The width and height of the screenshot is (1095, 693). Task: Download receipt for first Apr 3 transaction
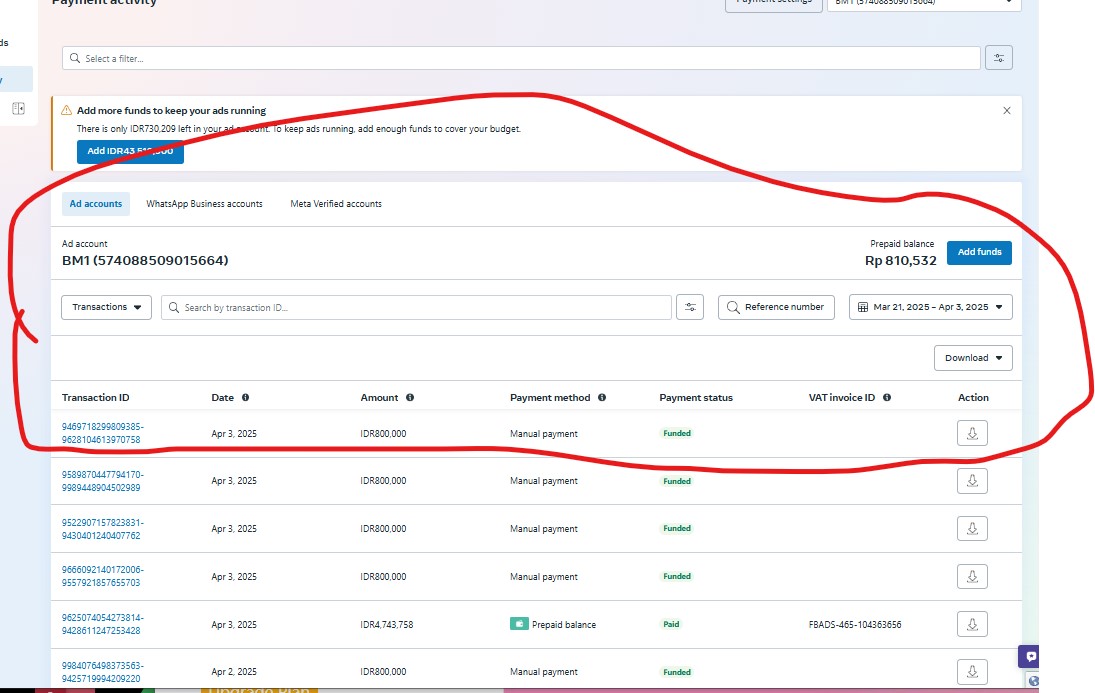click(x=971, y=433)
